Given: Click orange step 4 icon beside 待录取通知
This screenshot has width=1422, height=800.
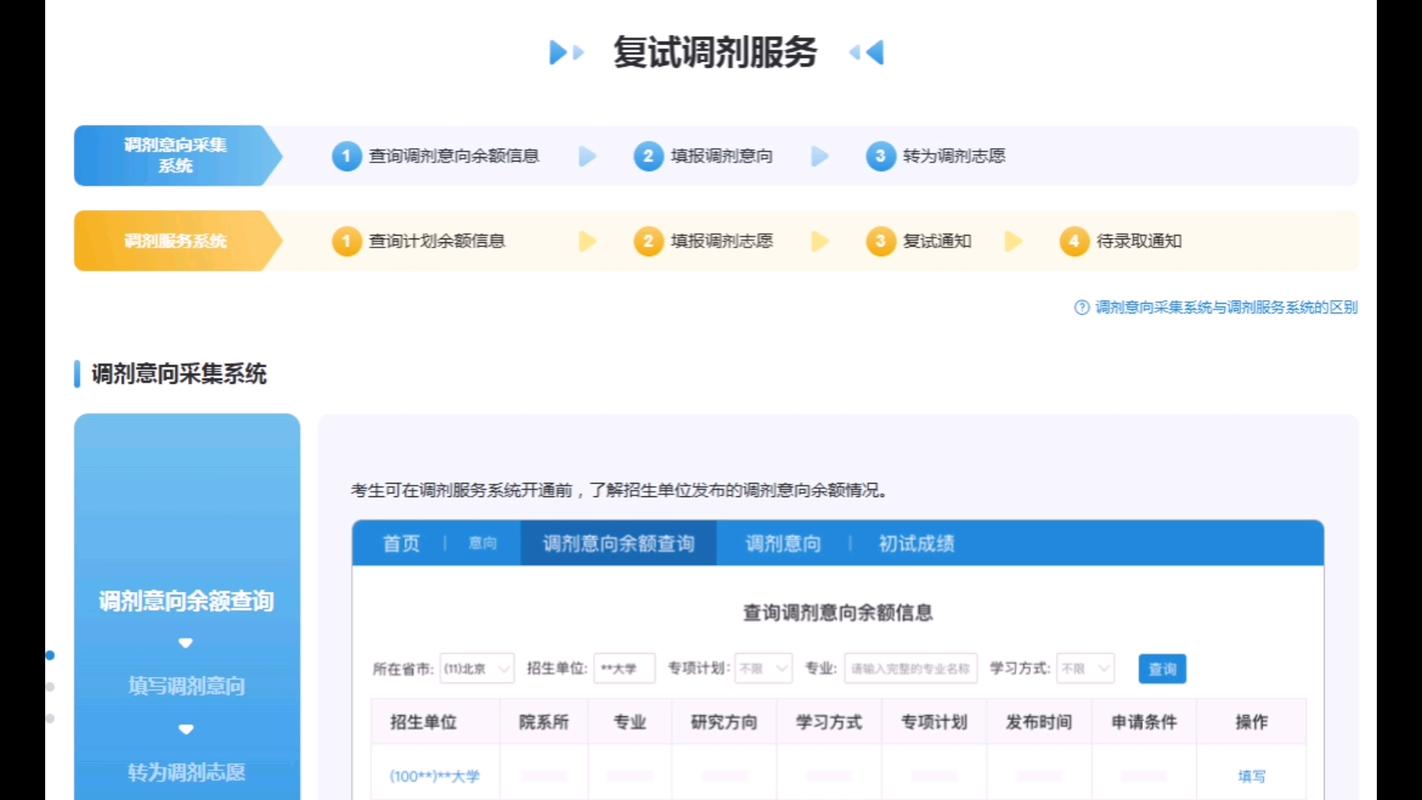Looking at the screenshot, I should click(1075, 241).
